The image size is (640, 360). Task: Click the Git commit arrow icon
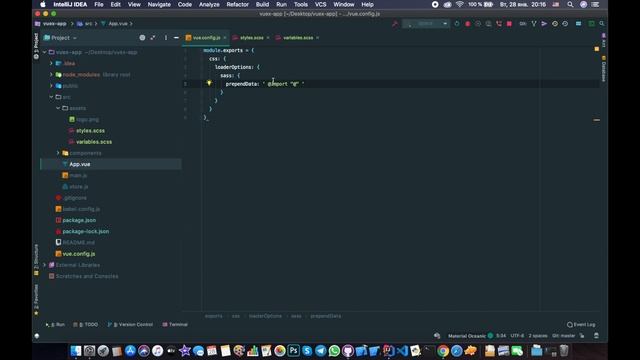pos(544,24)
